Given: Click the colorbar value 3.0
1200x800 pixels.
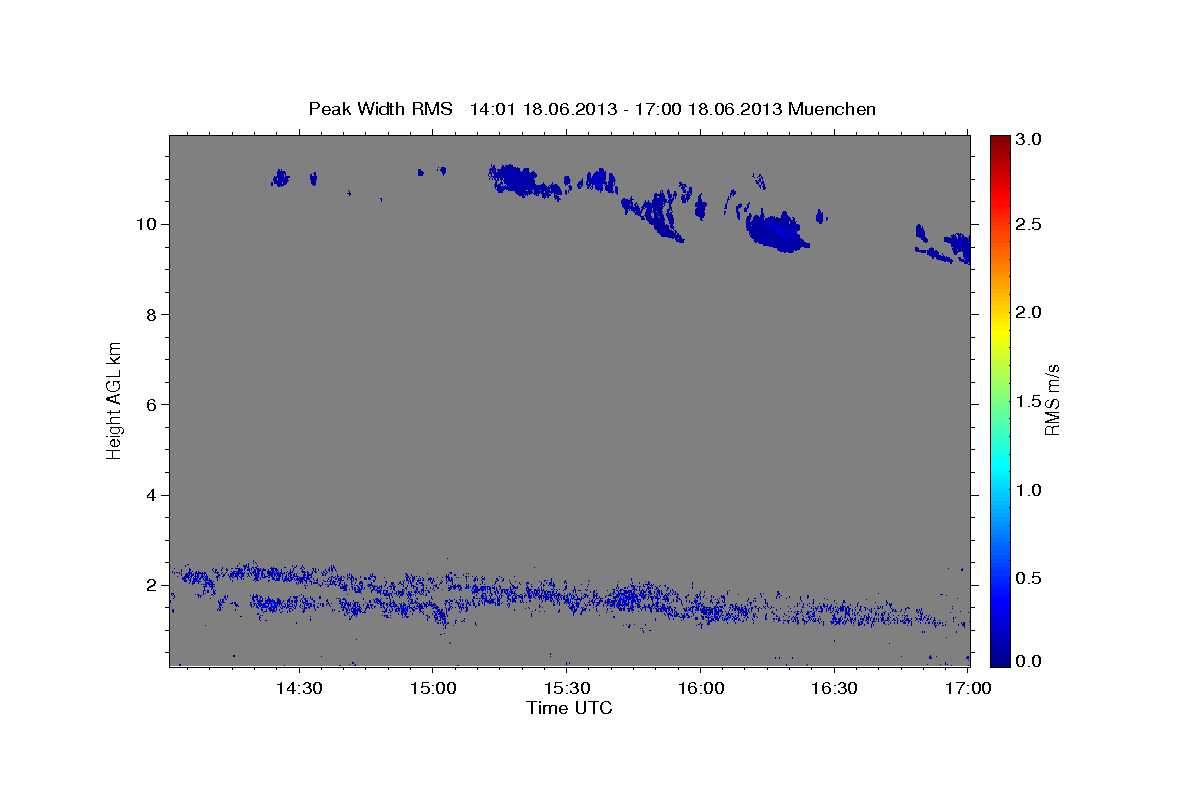Looking at the screenshot, I should click(x=1029, y=140).
